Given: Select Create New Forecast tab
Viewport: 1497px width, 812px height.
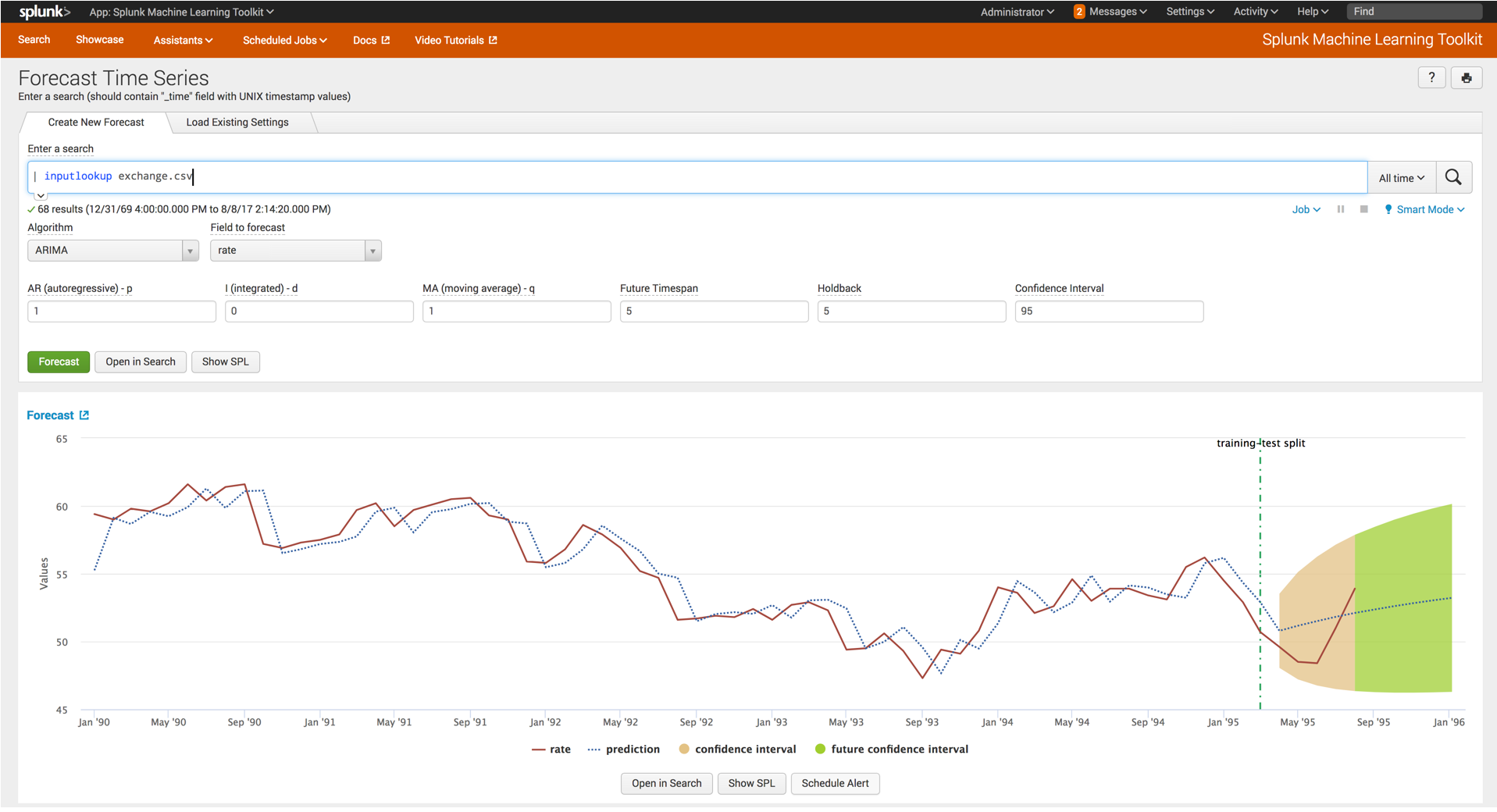Looking at the screenshot, I should (96, 123).
